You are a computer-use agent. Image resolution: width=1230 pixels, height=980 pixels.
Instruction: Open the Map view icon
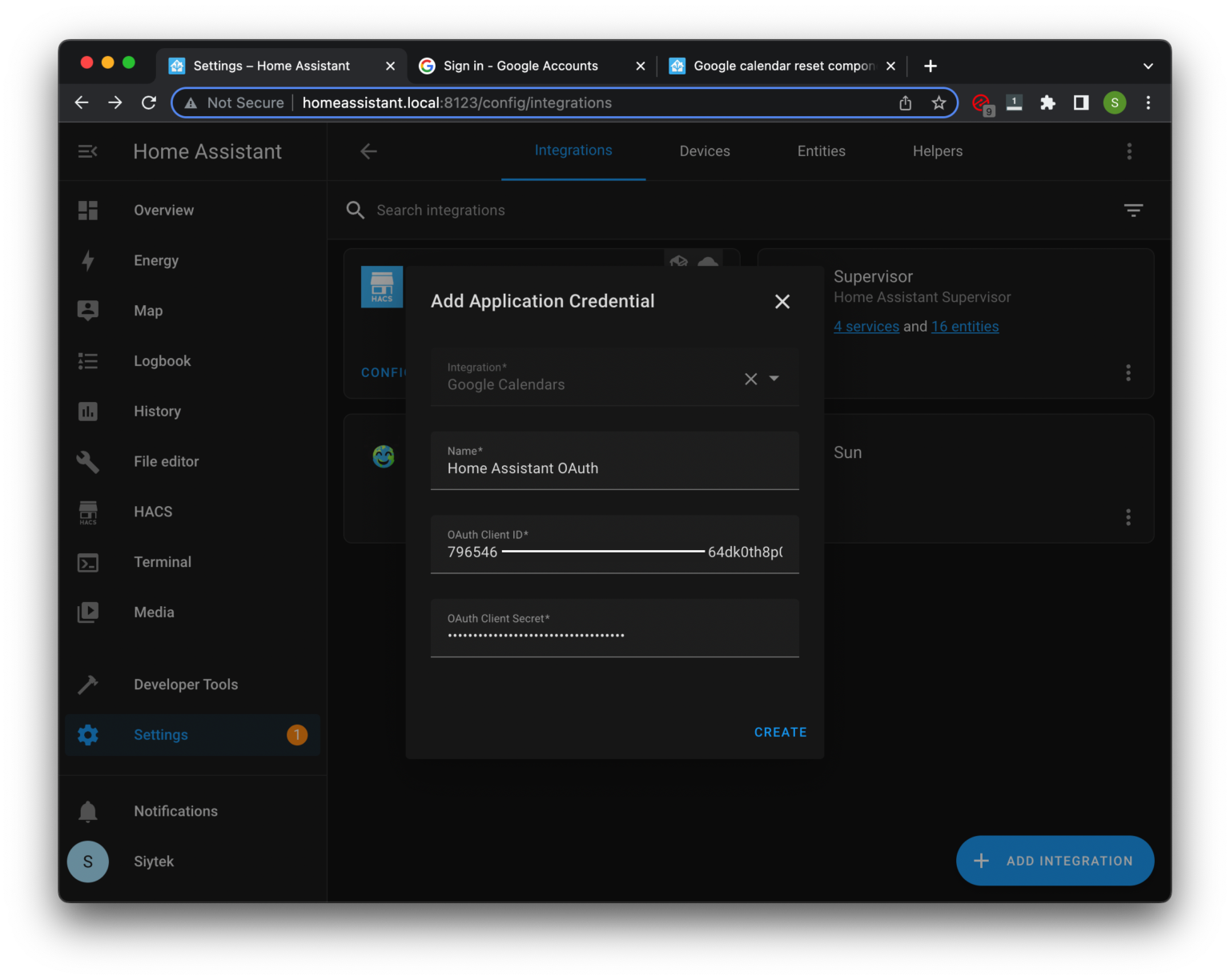[x=87, y=311]
